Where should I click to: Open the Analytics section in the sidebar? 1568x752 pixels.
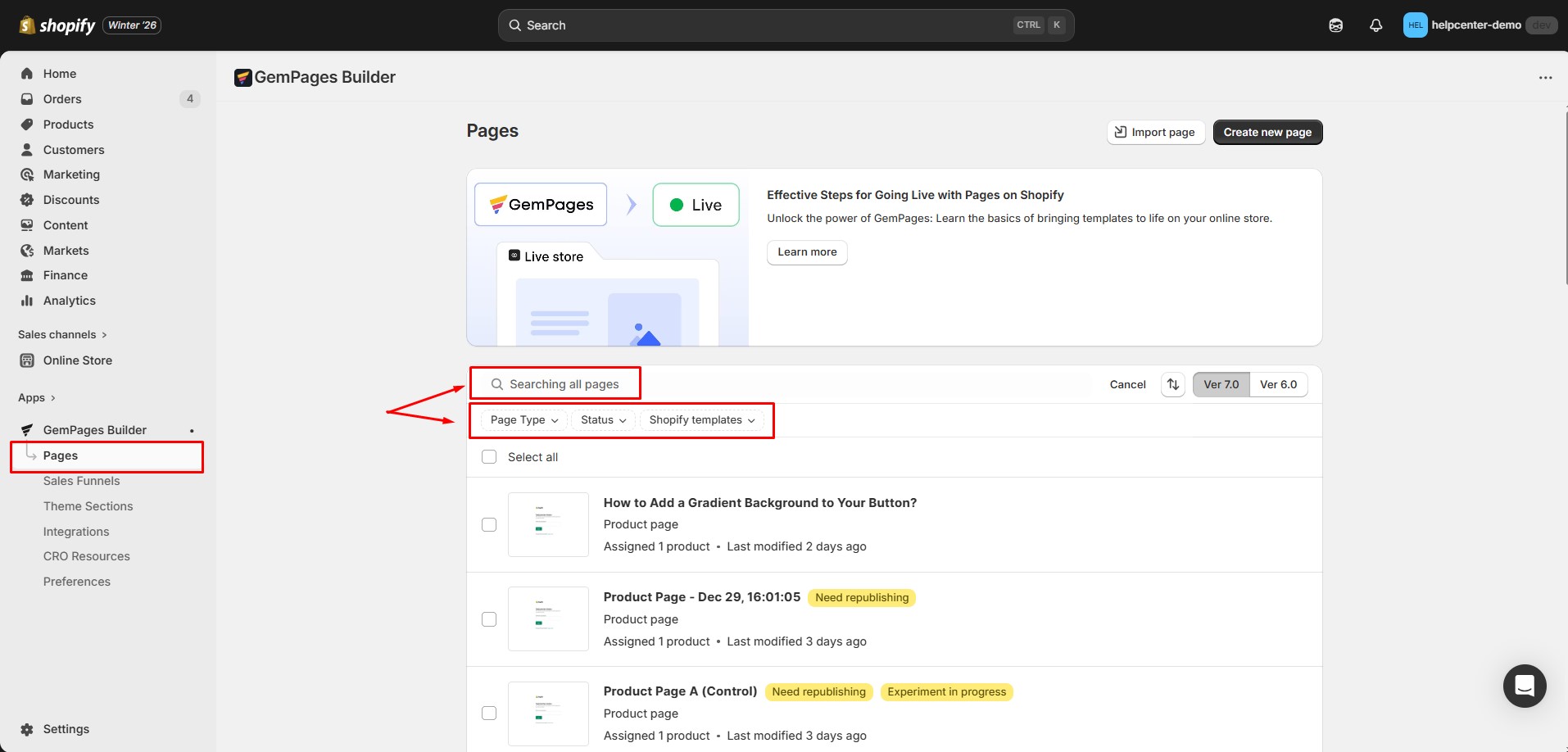click(x=68, y=301)
